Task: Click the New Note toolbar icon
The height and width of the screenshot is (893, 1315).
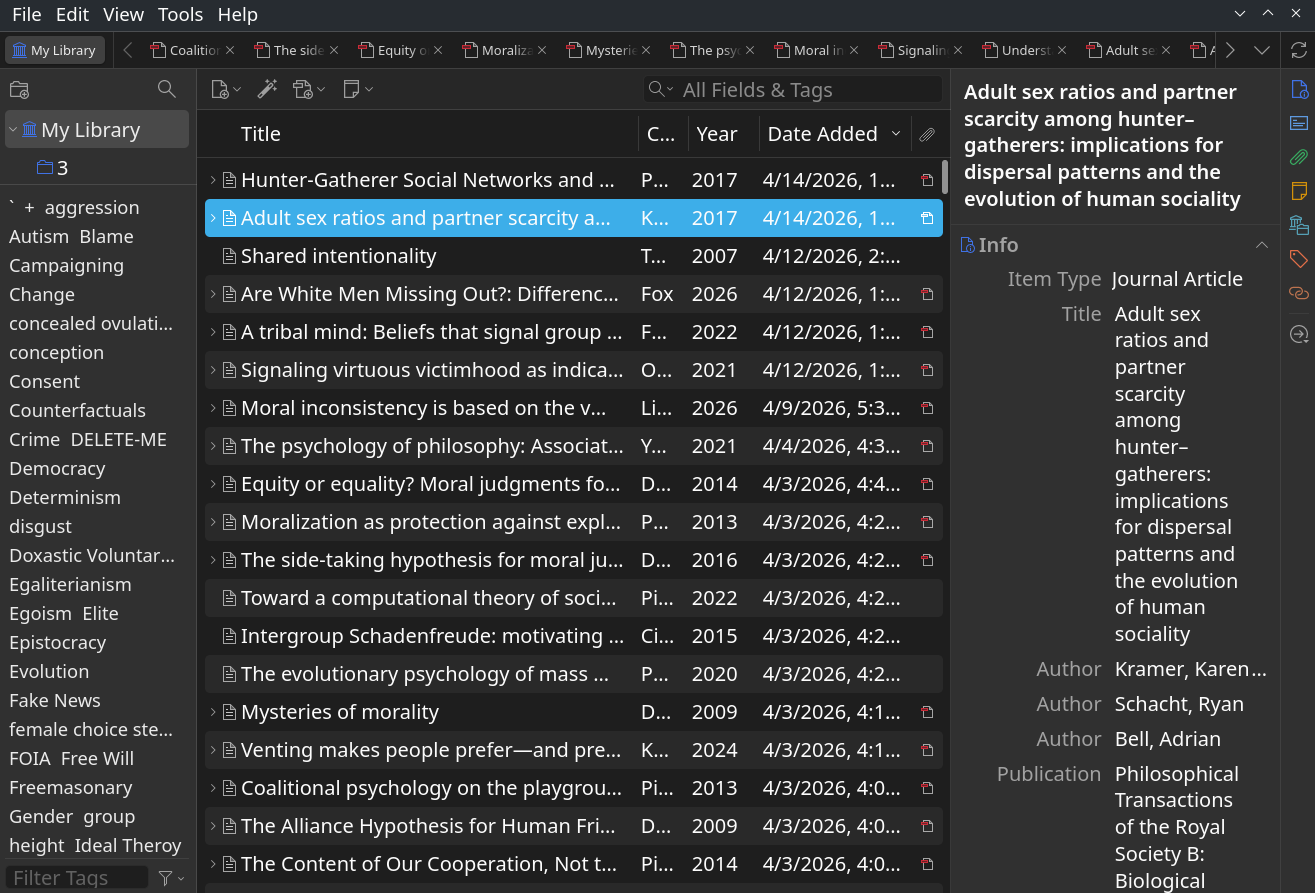Action: point(352,90)
